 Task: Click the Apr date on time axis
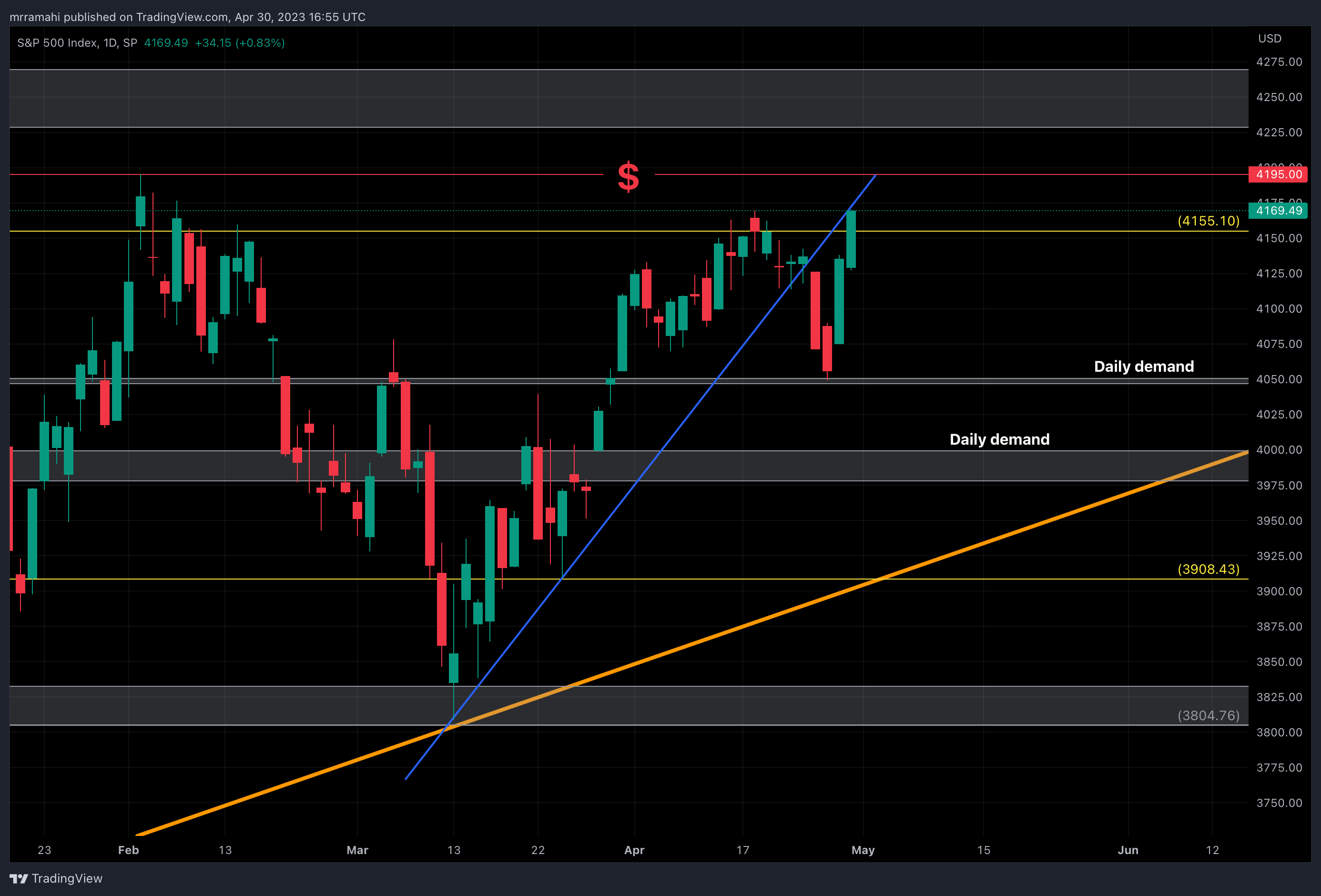[634, 850]
